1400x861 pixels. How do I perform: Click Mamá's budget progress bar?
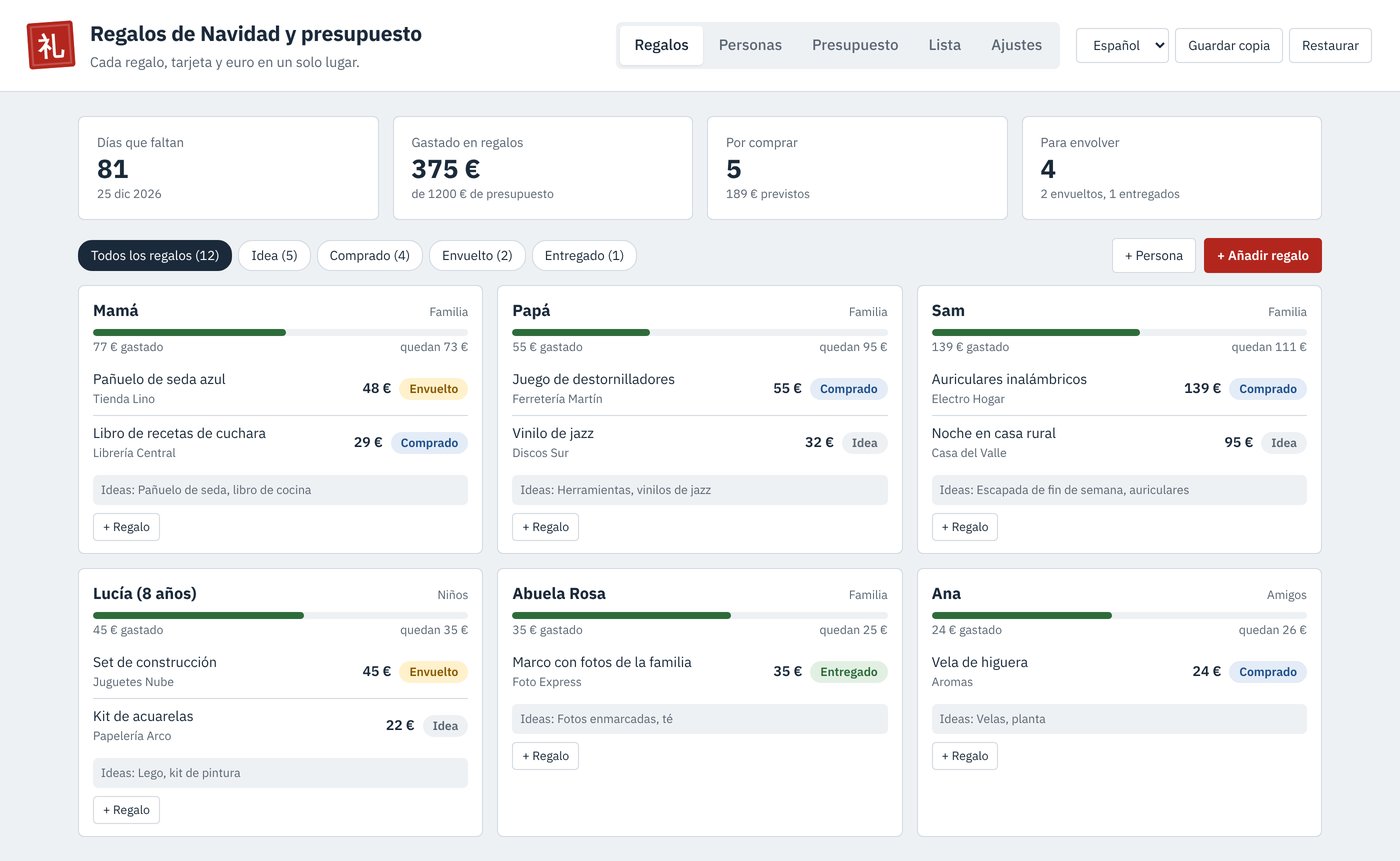(x=280, y=332)
